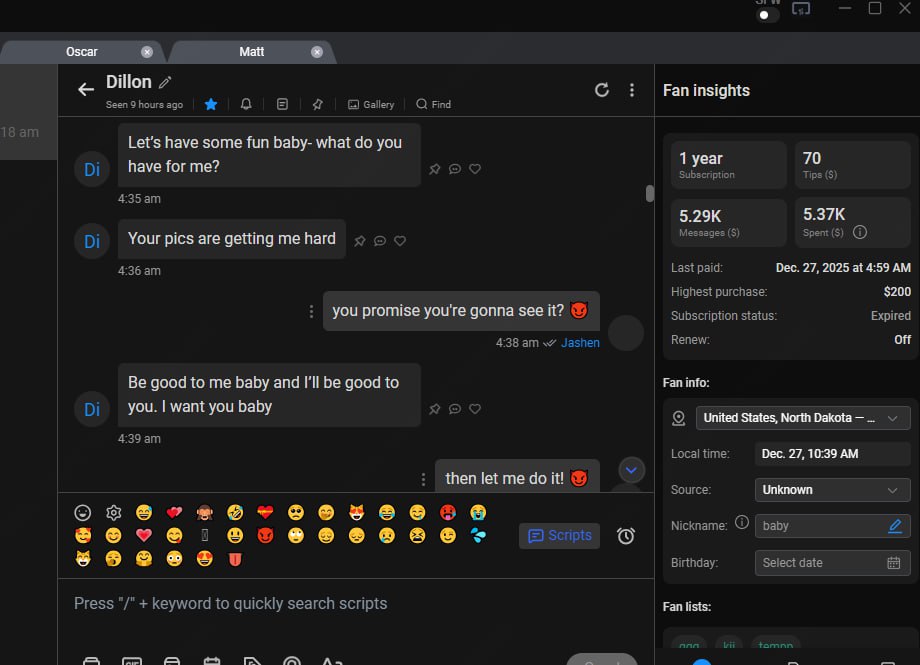Image resolution: width=920 pixels, height=665 pixels.
Task: Click the Local time field Dec. 27, 10:39 AM
Action: pyautogui.click(x=833, y=454)
